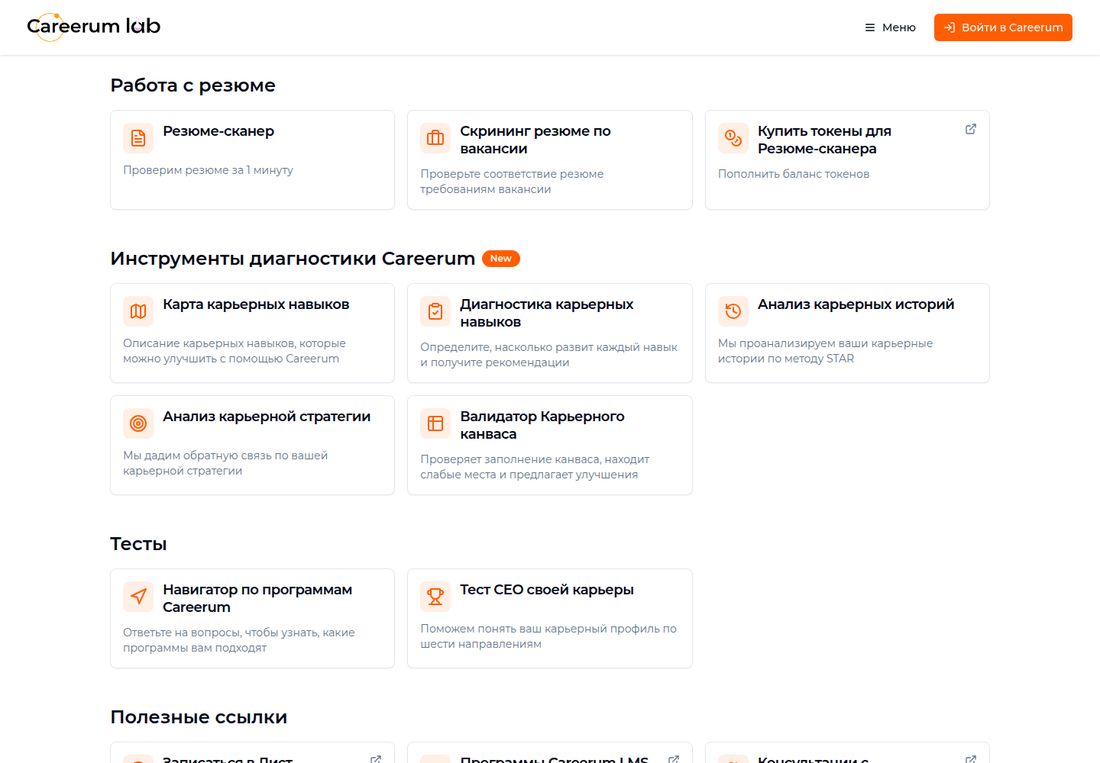Image resolution: width=1100 pixels, height=763 pixels.
Task: Click history icon of Анализ карьерных историй
Action: pos(733,311)
